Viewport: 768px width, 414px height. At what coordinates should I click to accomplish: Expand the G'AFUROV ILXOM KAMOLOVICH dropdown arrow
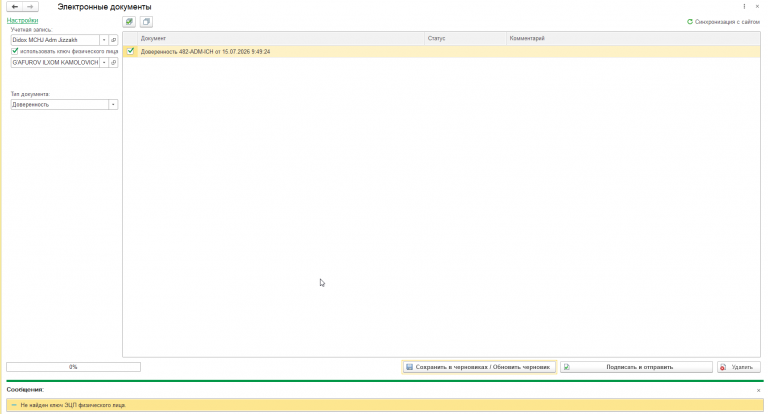click(x=104, y=62)
